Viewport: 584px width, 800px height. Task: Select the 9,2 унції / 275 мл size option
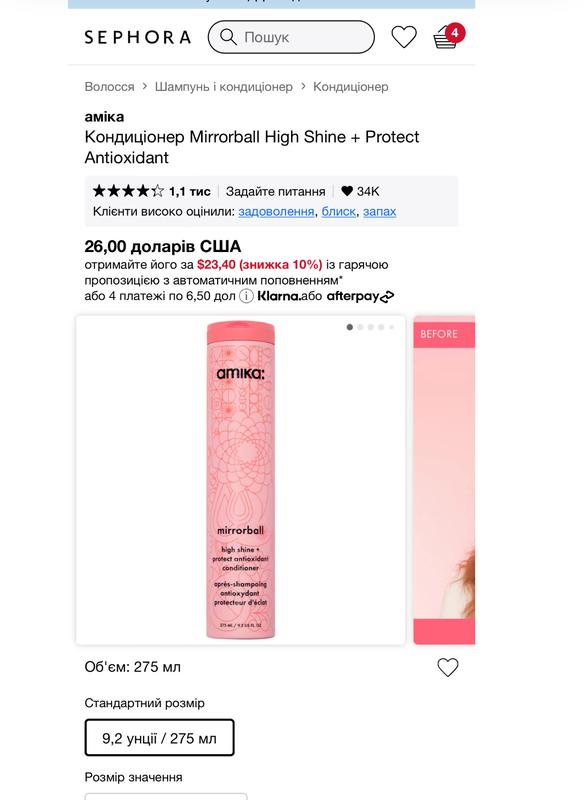pyautogui.click(x=159, y=738)
